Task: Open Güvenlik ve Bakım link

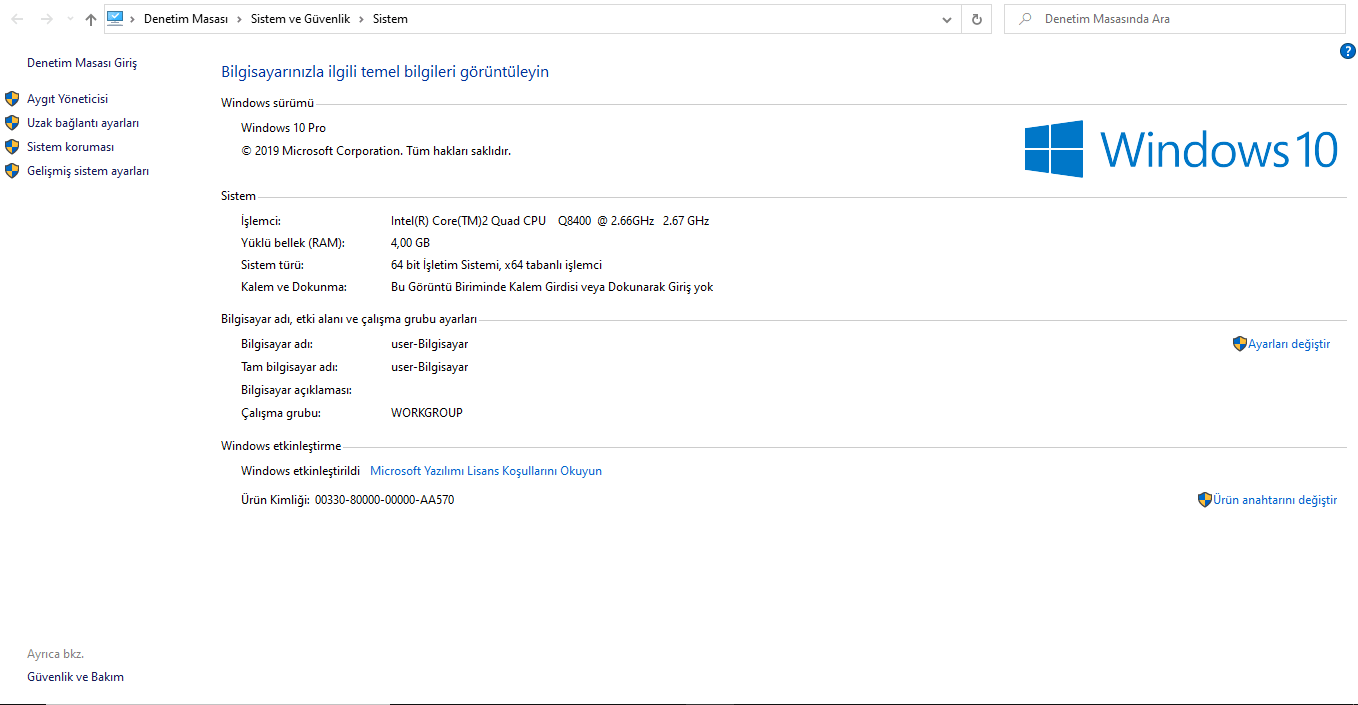Action: (75, 677)
